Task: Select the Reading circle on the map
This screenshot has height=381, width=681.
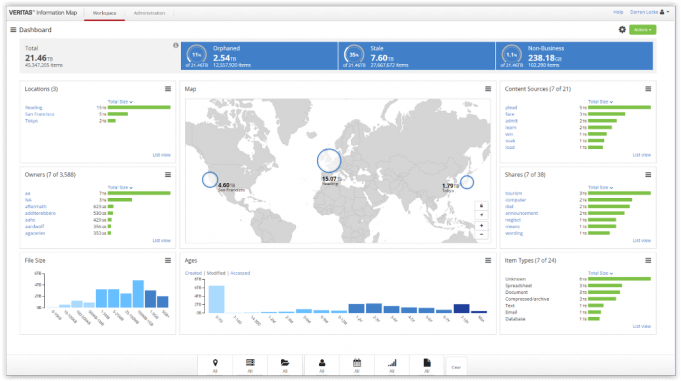Action: [x=329, y=161]
